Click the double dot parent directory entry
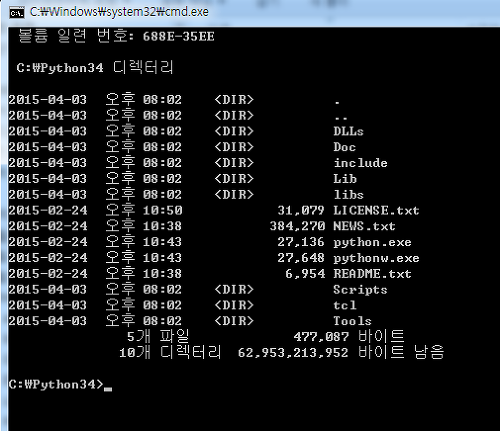 (341, 118)
